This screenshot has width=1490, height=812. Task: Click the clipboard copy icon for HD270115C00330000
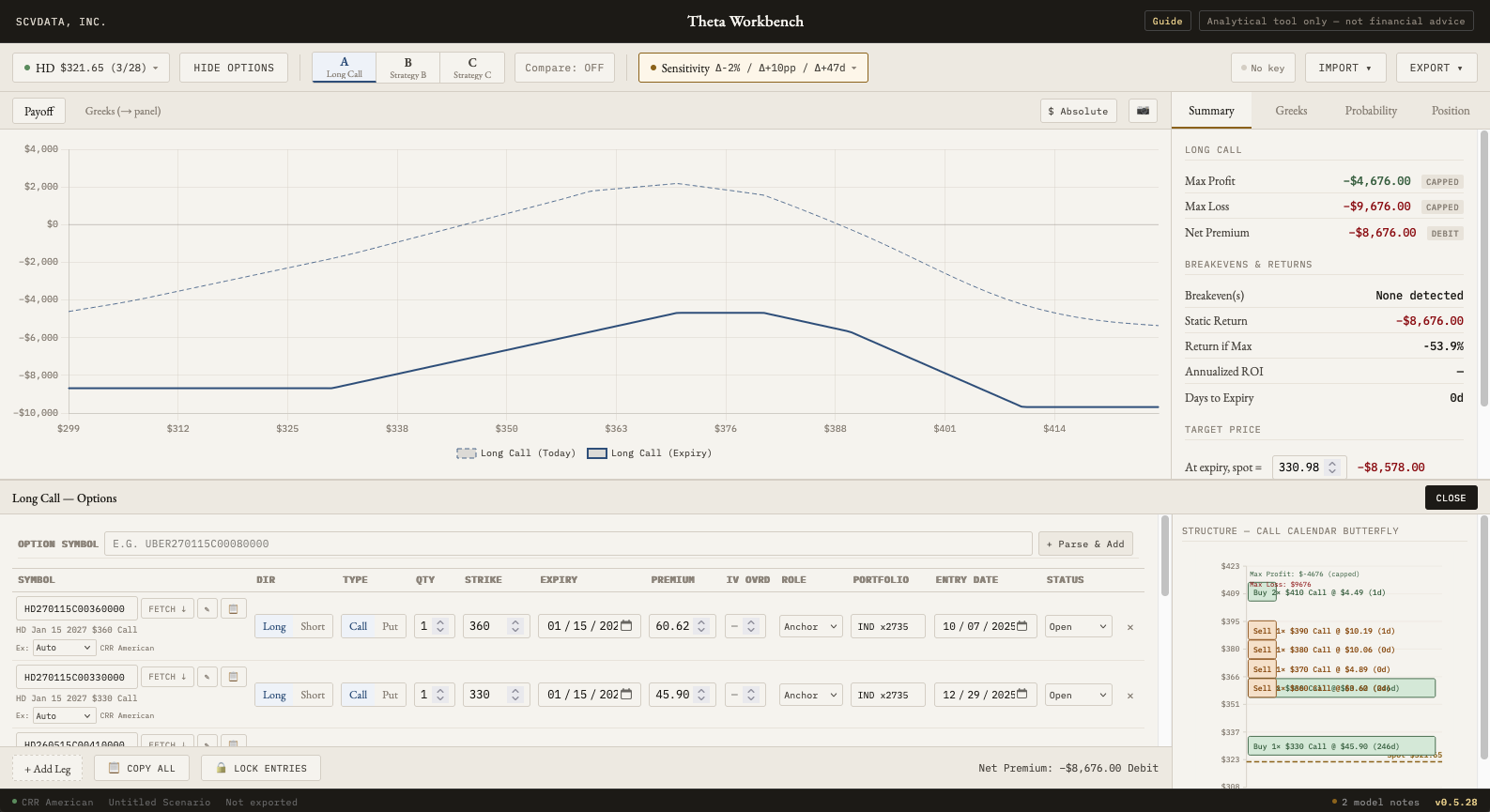[234, 676]
